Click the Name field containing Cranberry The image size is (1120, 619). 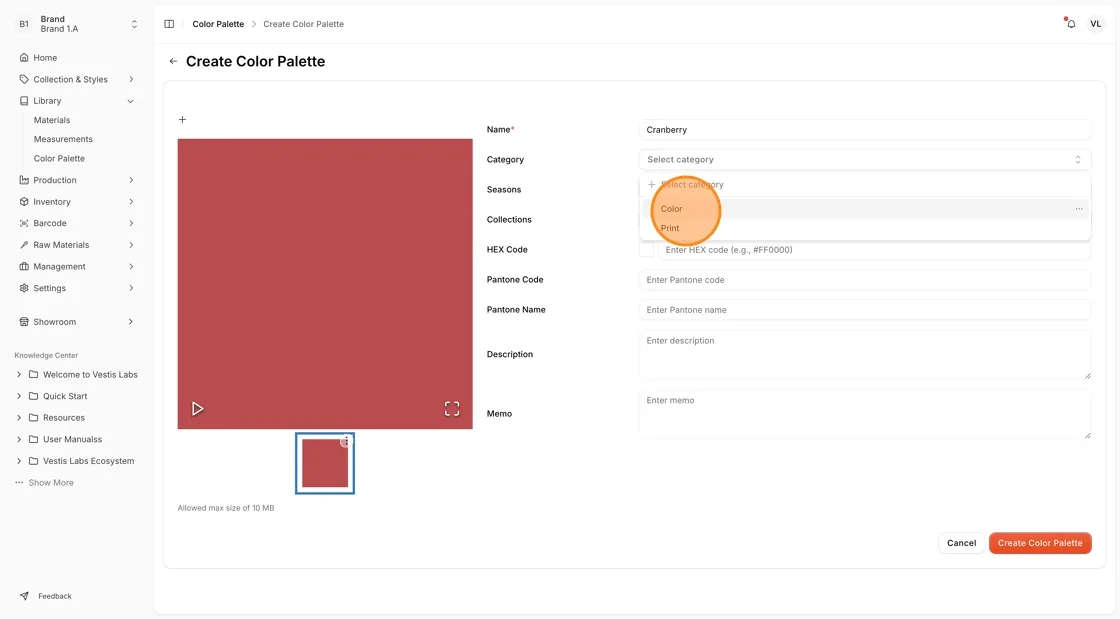tap(864, 130)
